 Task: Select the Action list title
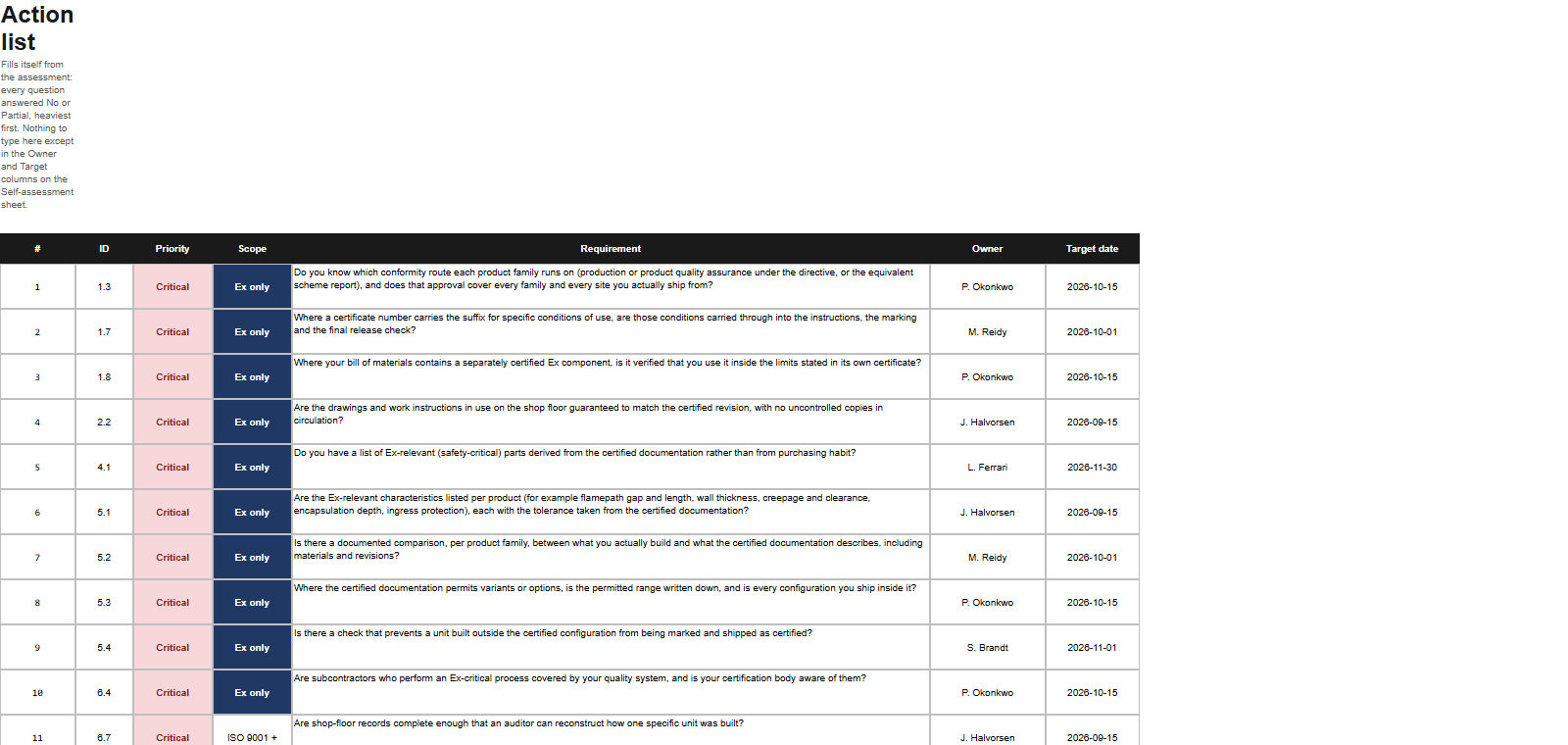tap(37, 28)
